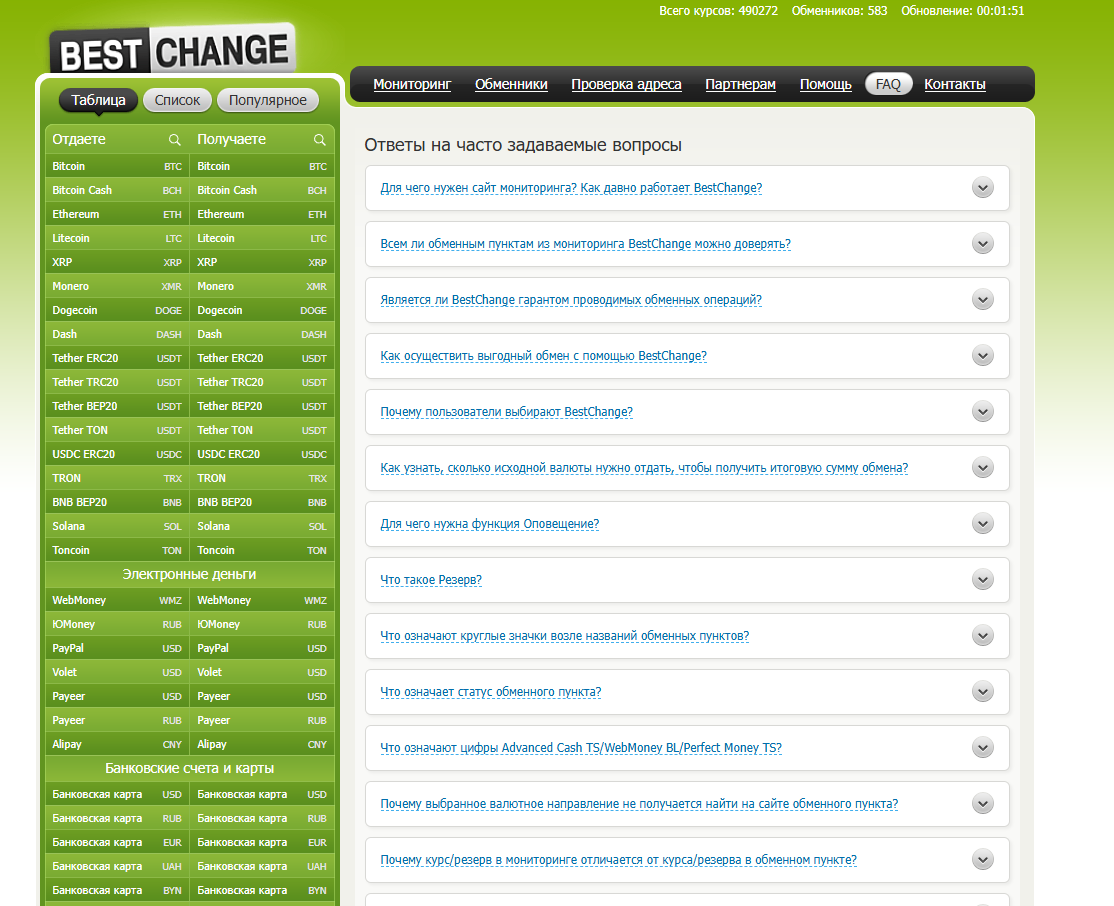The width and height of the screenshot is (1114, 906).
Task: Select Payeer USD in the Отдаете column
Action: [117, 696]
